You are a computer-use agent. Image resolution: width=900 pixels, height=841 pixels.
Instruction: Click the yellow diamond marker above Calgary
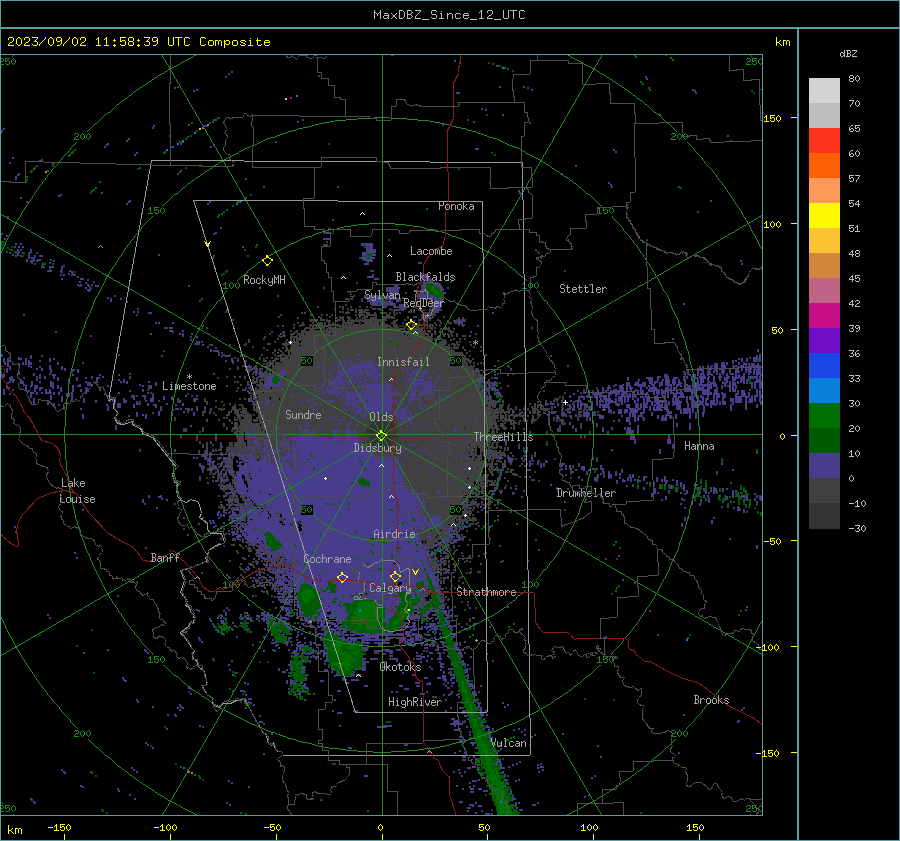(x=395, y=576)
